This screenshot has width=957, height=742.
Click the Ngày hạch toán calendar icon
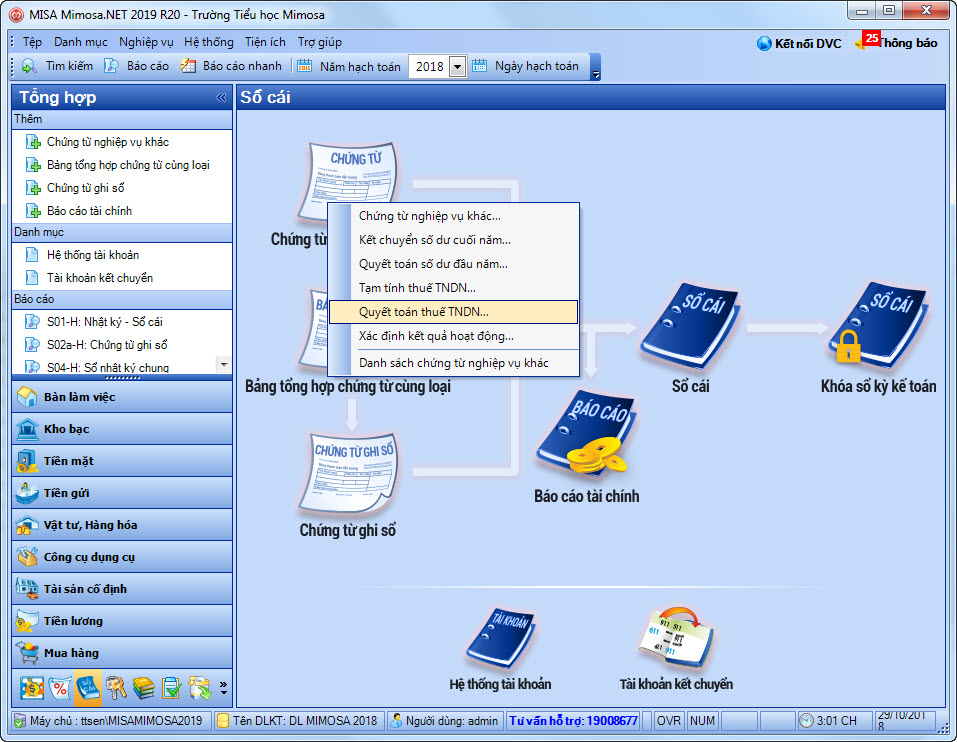pyautogui.click(x=480, y=66)
